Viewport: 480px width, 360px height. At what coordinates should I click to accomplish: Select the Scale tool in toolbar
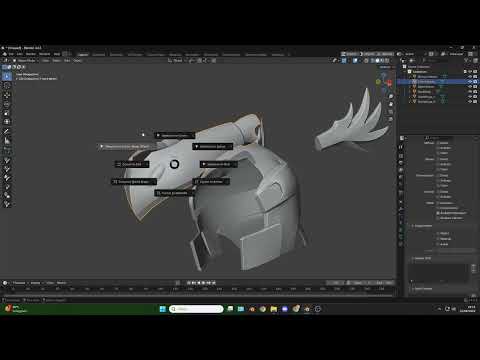pyautogui.click(x=7, y=113)
